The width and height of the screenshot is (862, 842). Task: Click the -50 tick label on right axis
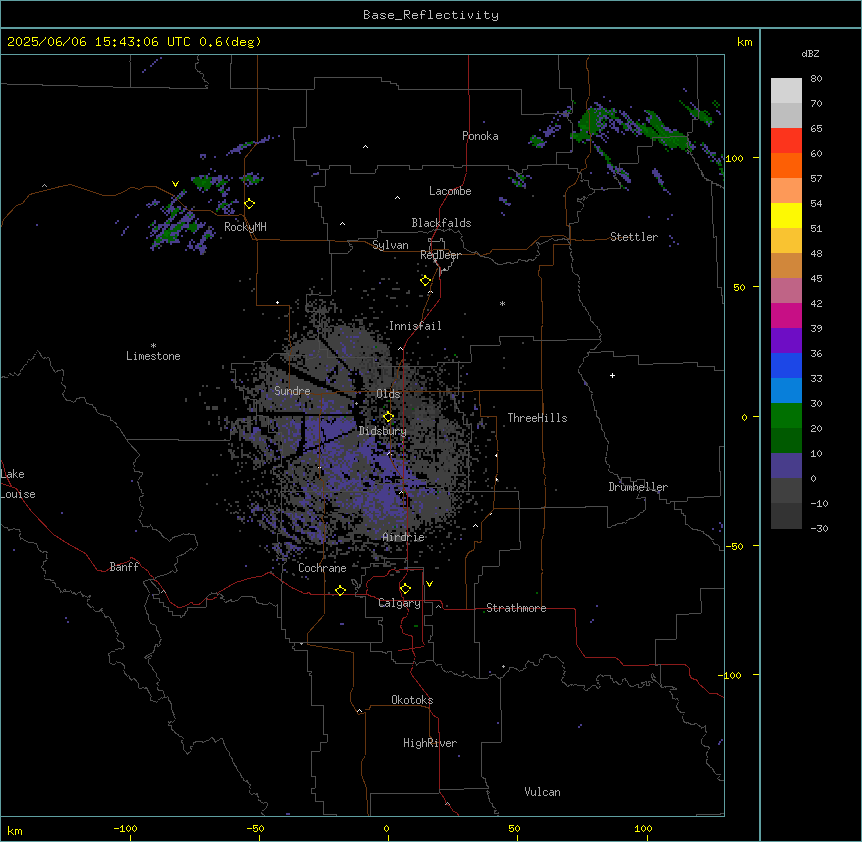734,546
